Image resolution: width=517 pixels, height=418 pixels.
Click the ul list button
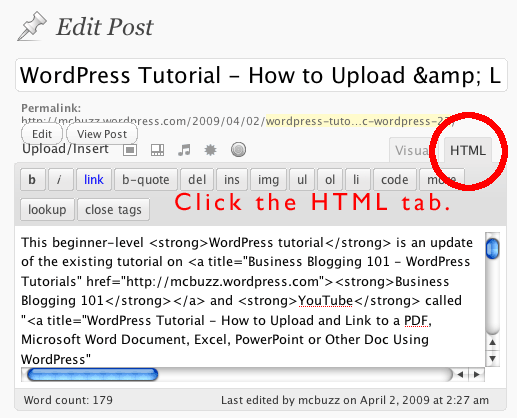coord(302,180)
